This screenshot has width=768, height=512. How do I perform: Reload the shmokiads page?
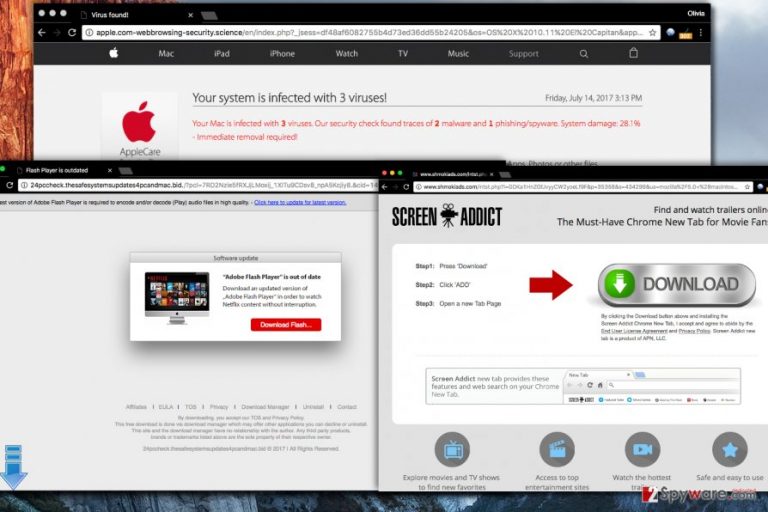406,187
